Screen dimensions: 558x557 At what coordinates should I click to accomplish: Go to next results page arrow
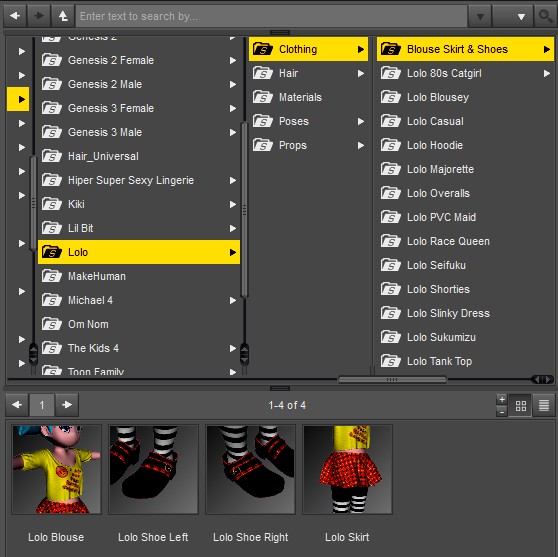point(67,405)
